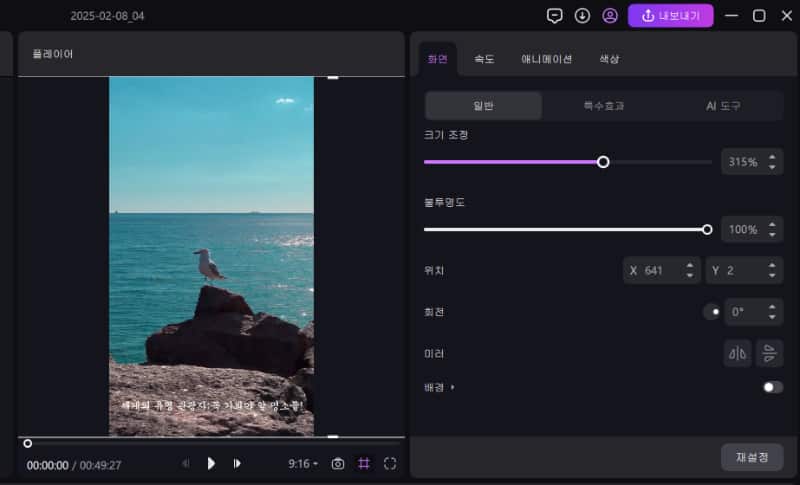Screen dimensions: 800x485
Task: Switch to the 속도 tab
Action: [x=484, y=59]
